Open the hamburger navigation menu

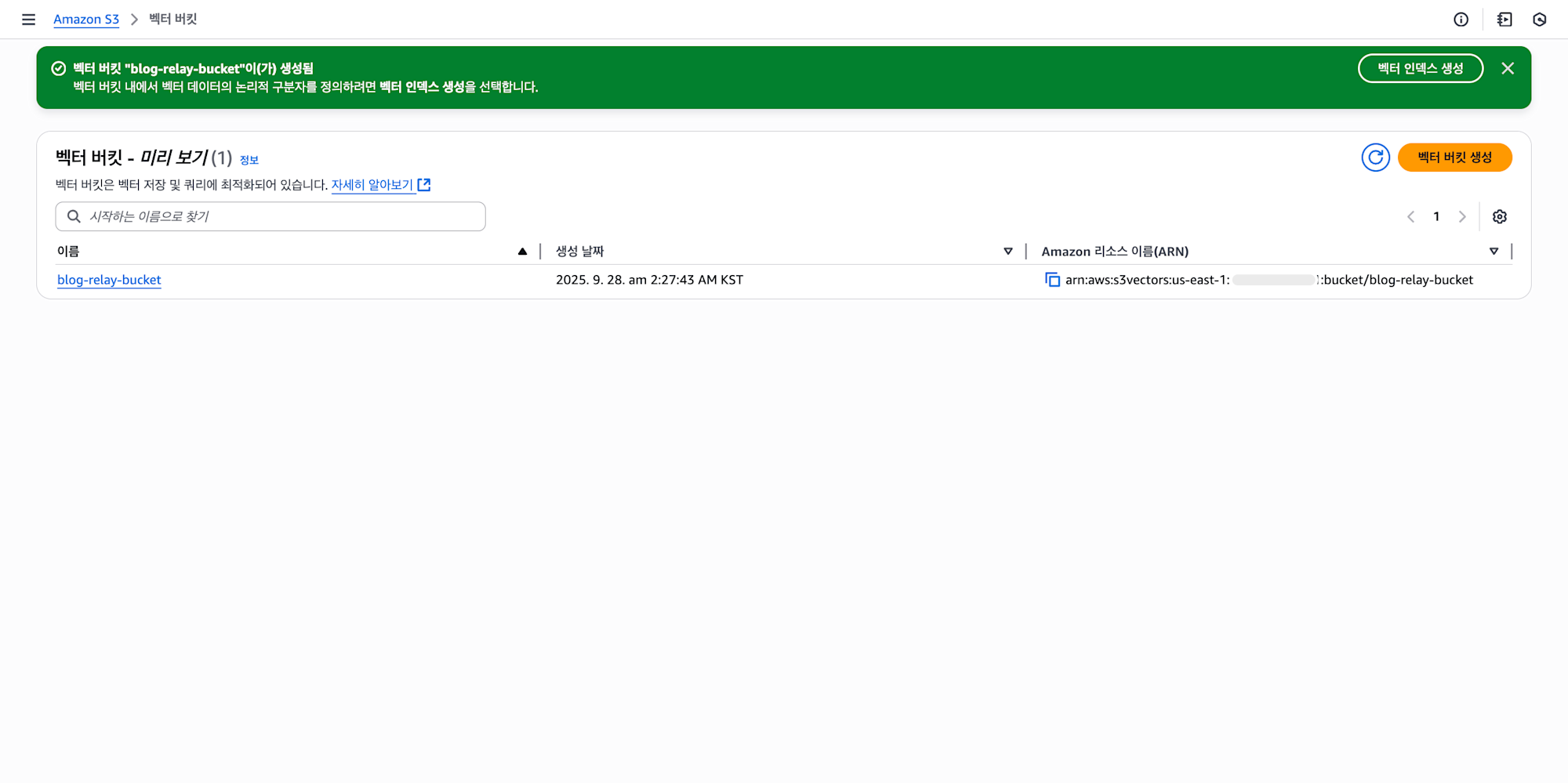click(28, 20)
